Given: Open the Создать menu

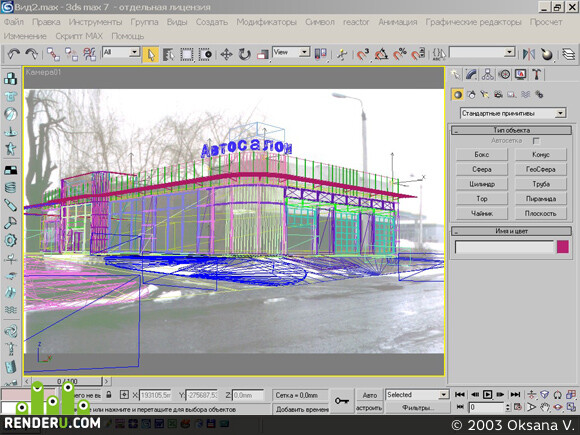Looking at the screenshot, I should 212,22.
